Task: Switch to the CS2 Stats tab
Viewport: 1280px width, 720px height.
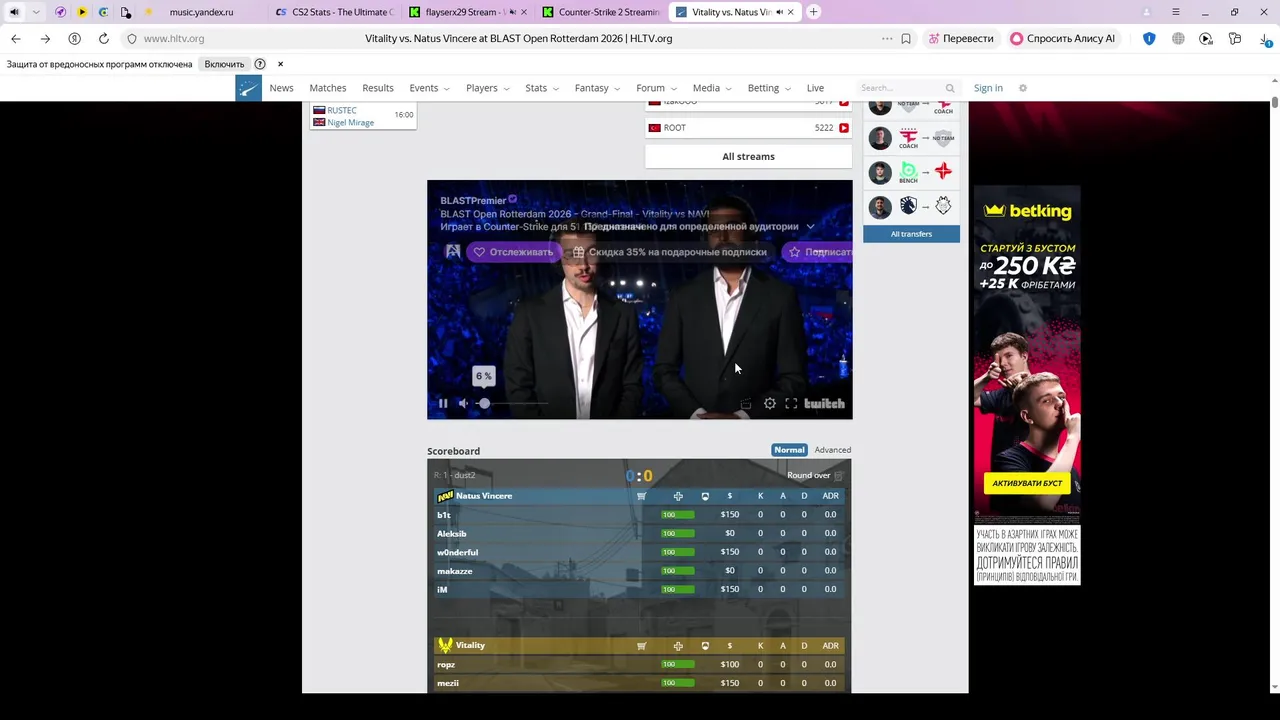Action: click(335, 12)
